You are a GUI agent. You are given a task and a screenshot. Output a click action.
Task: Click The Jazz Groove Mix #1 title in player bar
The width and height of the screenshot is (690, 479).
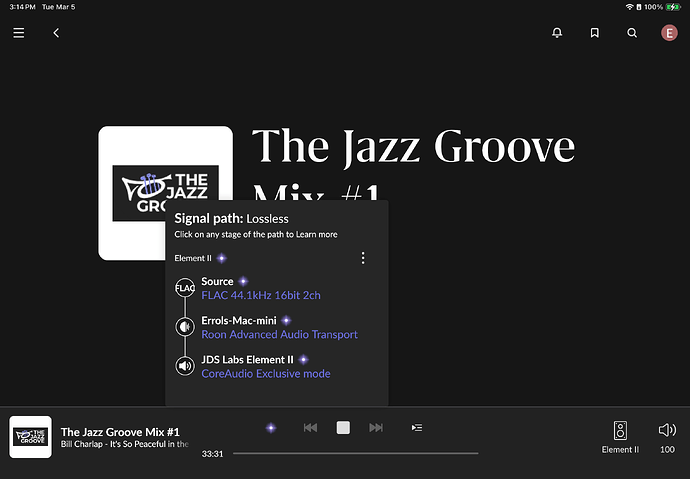pos(120,432)
